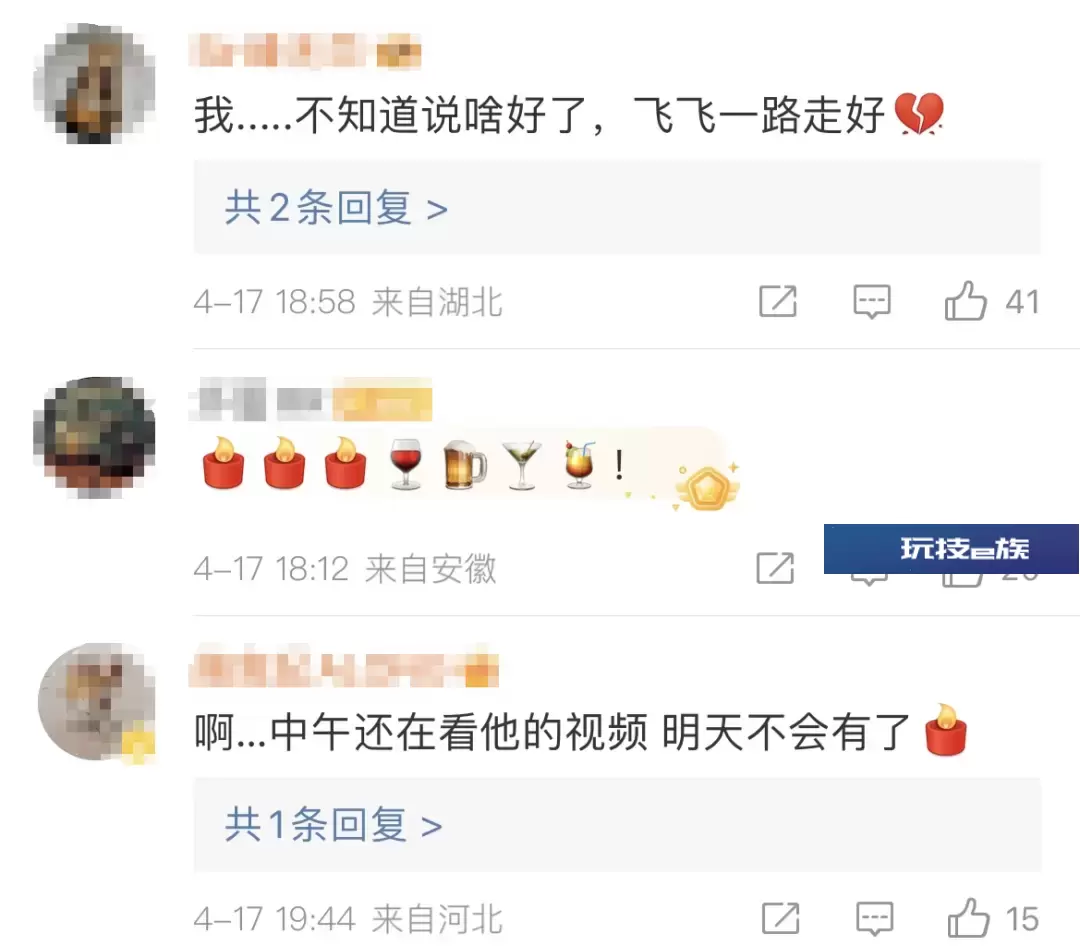Share the comment from 安徽

coord(775,568)
